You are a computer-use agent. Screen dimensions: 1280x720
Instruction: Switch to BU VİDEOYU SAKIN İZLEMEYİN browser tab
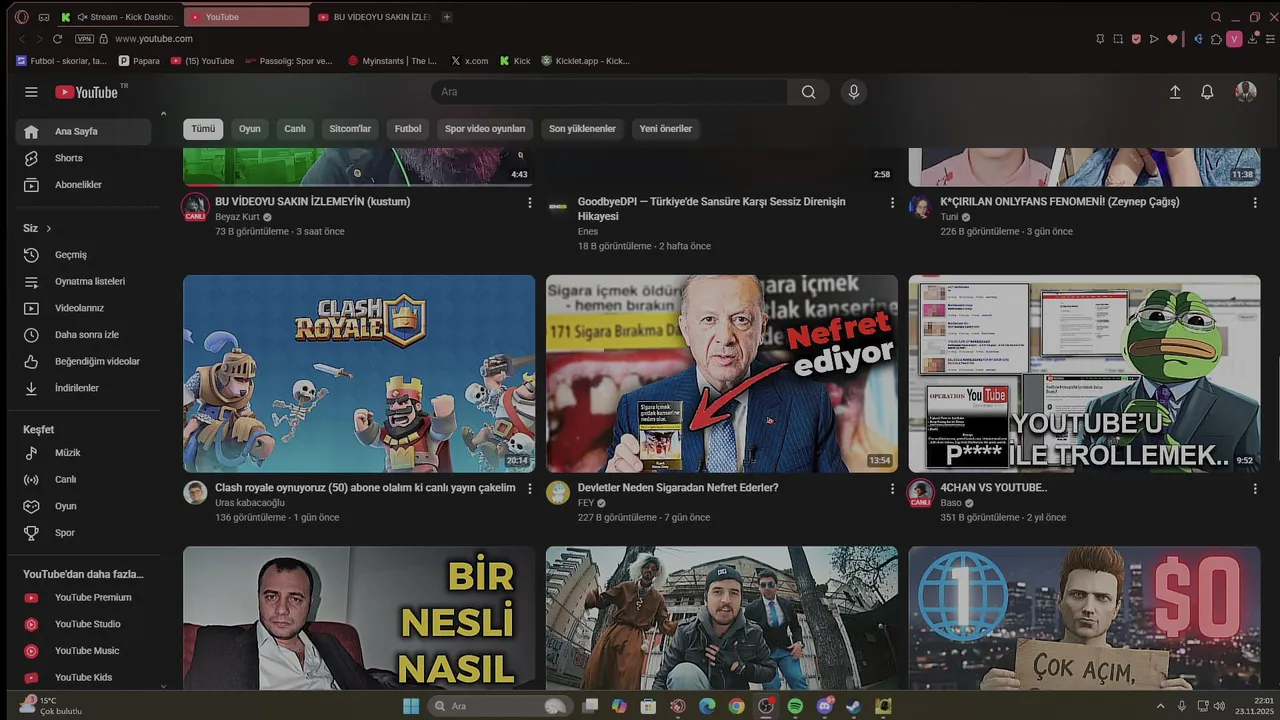(x=373, y=17)
